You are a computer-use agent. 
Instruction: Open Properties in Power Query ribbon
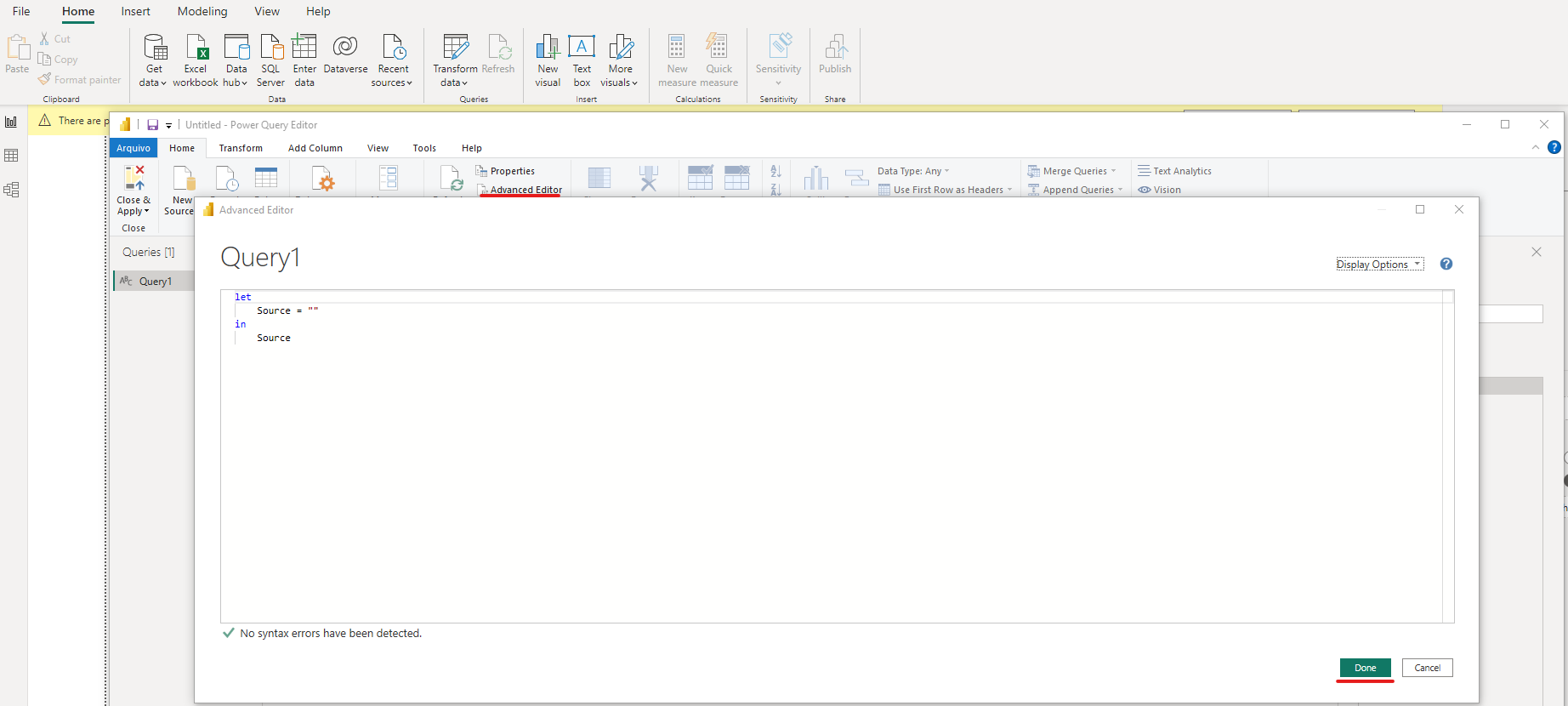[505, 171]
